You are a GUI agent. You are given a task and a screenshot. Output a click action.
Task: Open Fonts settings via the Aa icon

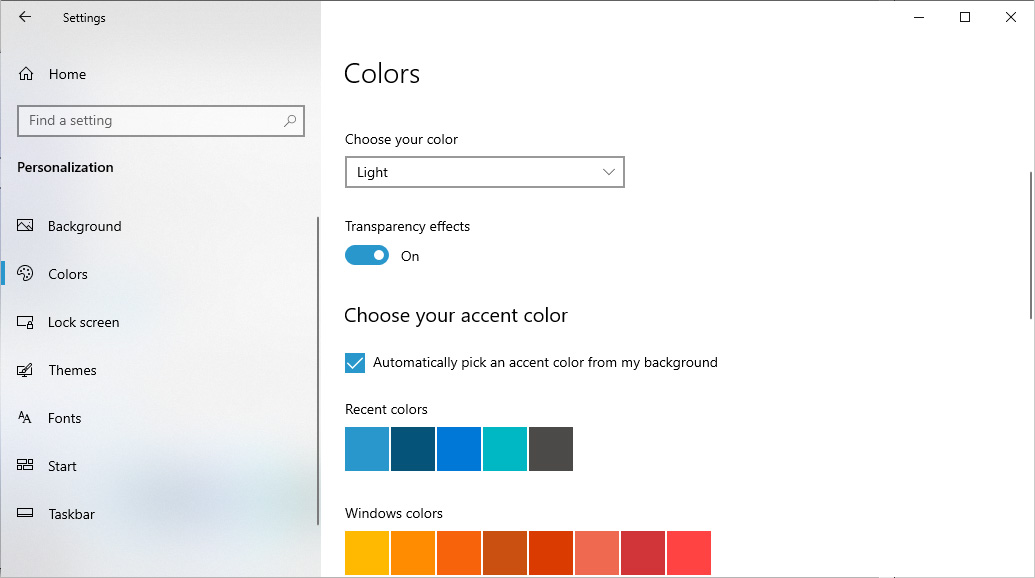click(x=25, y=418)
